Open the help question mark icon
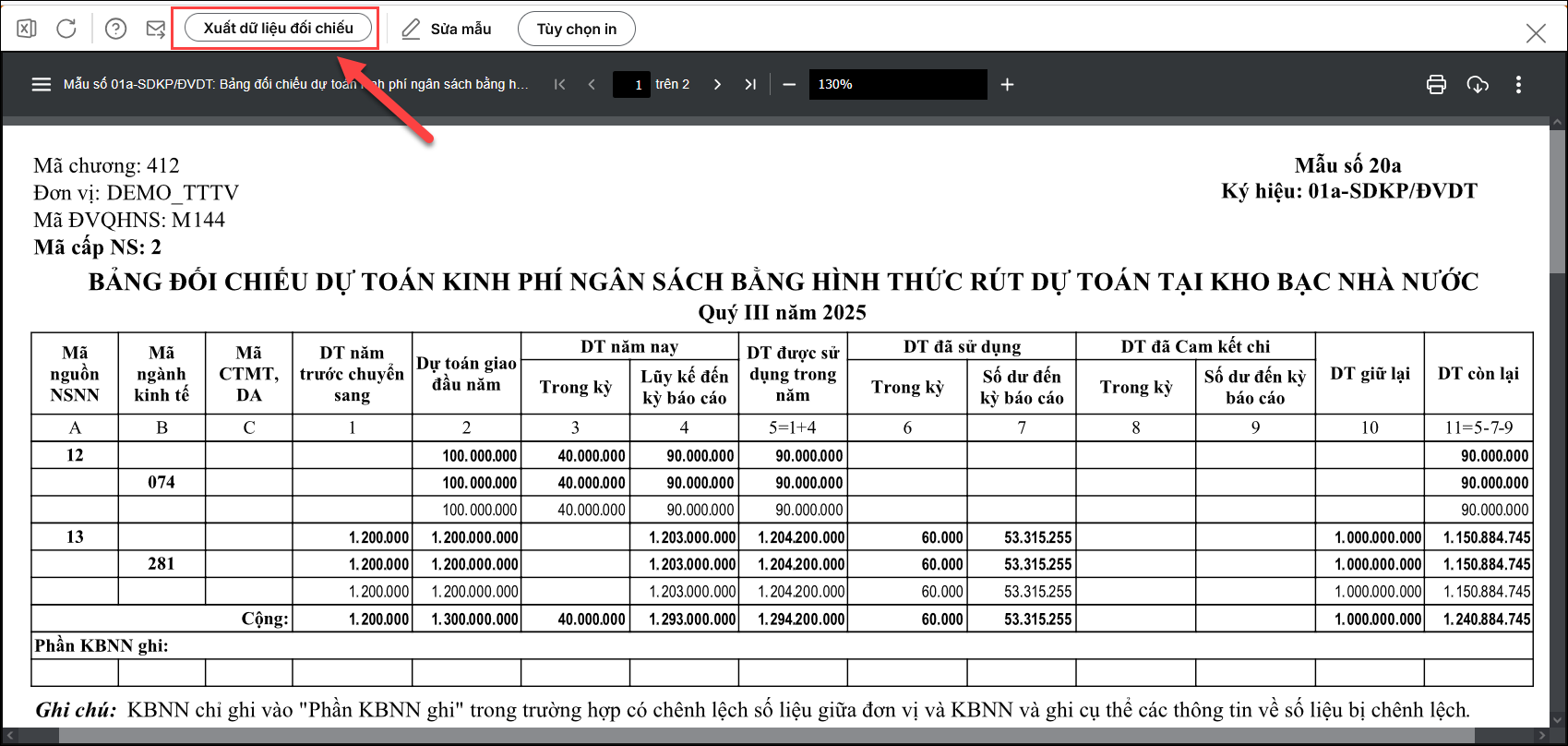Image resolution: width=1568 pixels, height=746 pixels. [115, 29]
